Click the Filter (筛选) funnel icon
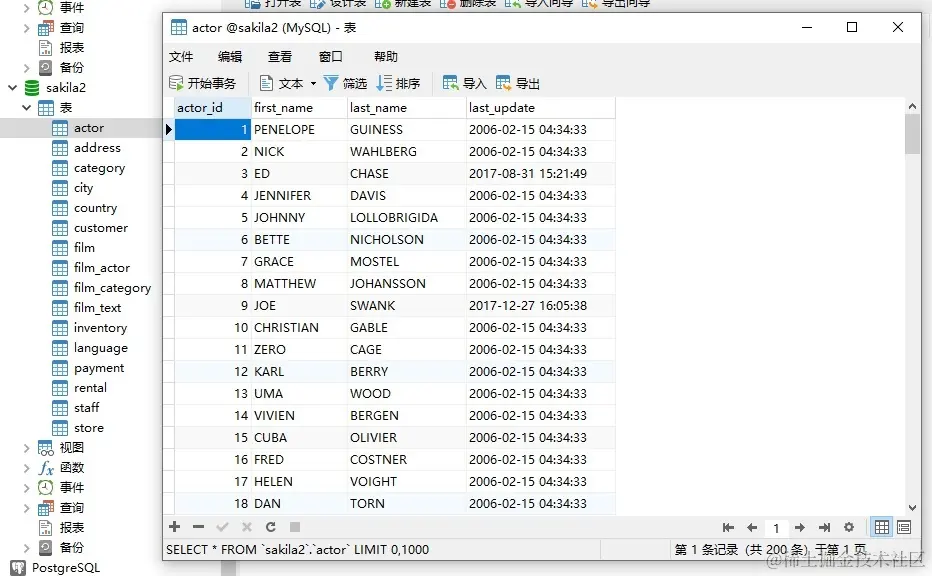Viewport: 932px width, 576px height. point(330,83)
